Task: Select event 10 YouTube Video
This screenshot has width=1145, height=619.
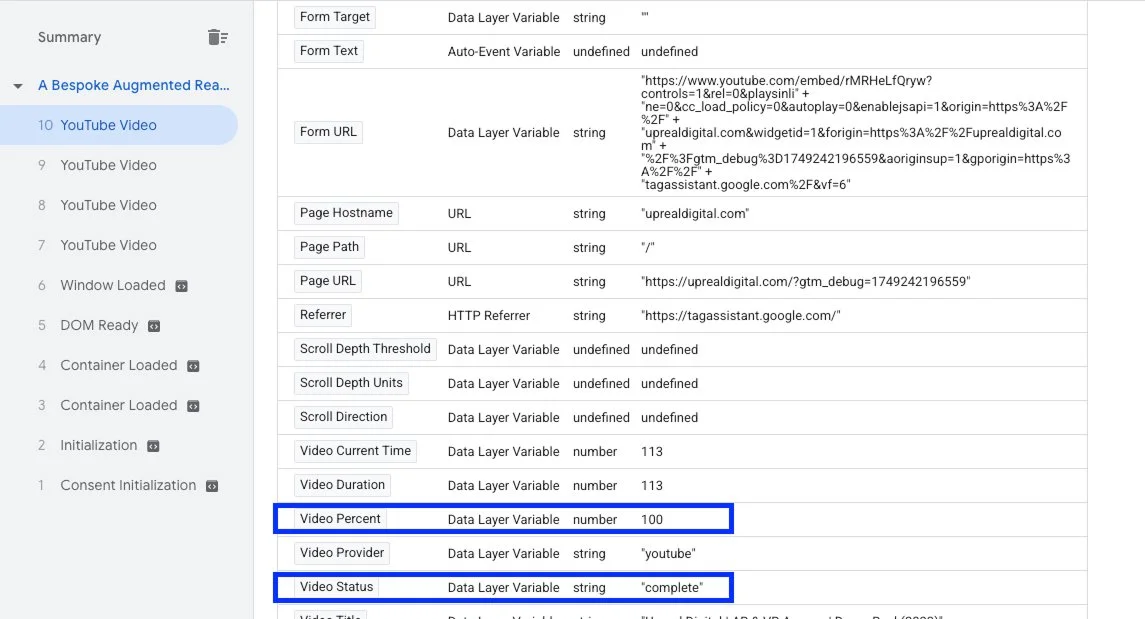Action: pos(119,125)
